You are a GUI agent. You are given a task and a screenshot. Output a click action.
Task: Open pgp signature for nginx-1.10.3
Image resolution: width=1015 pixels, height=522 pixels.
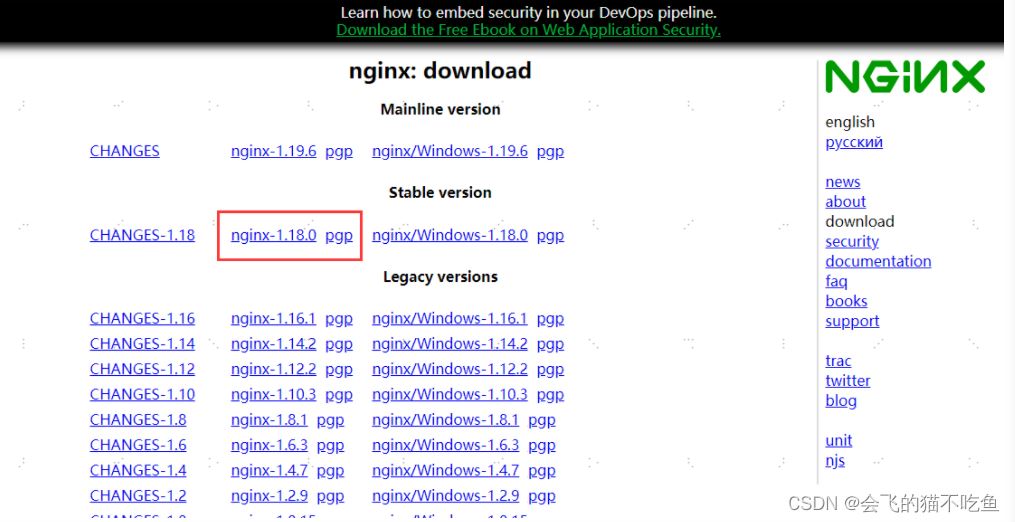pos(339,395)
